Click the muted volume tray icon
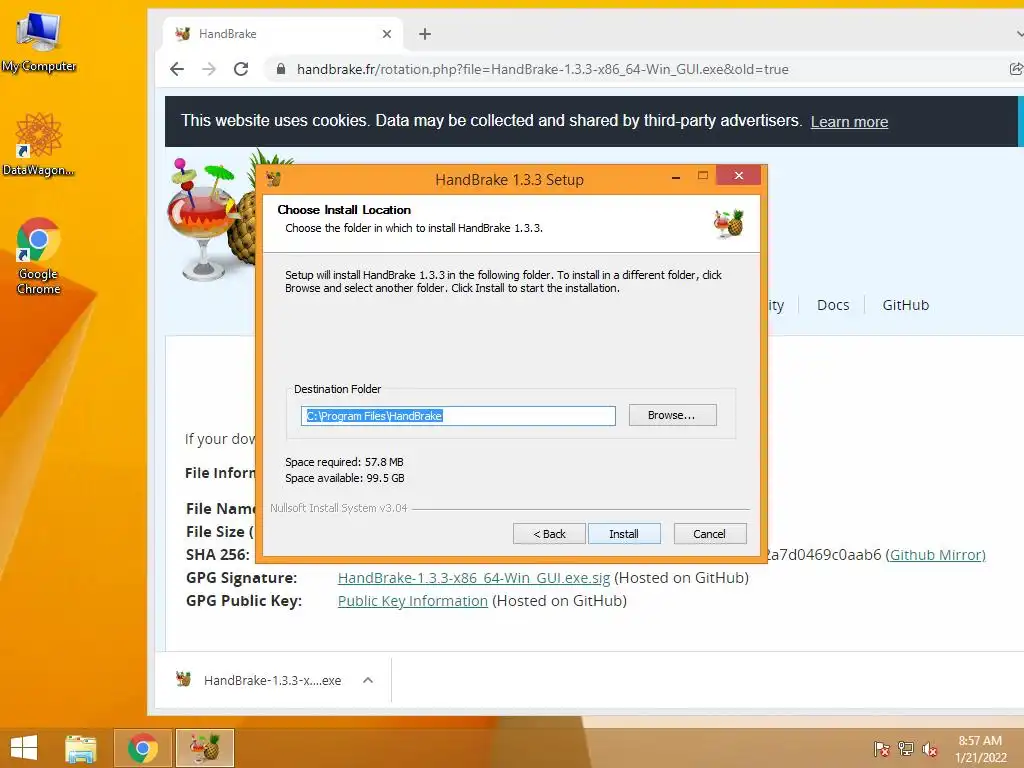1024x768 pixels. pos(929,748)
